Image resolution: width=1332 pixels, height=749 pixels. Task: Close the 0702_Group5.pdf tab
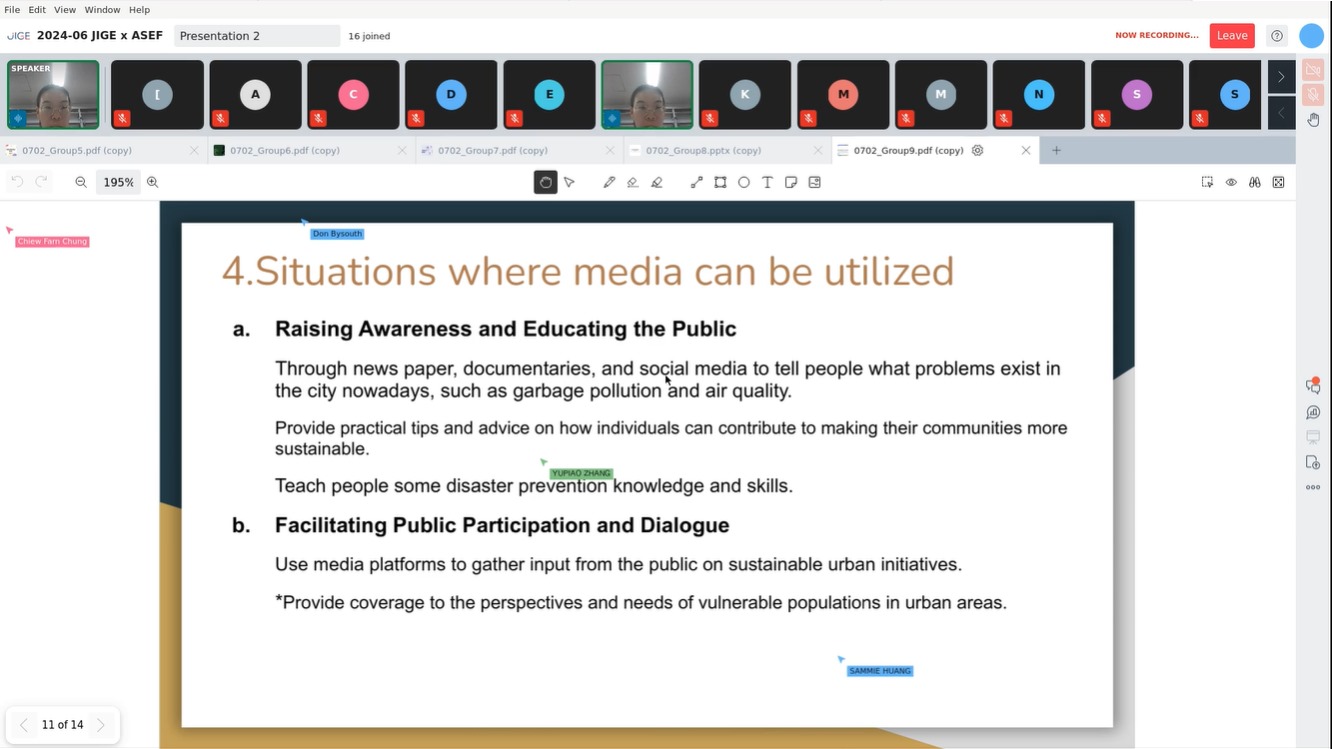coord(194,150)
